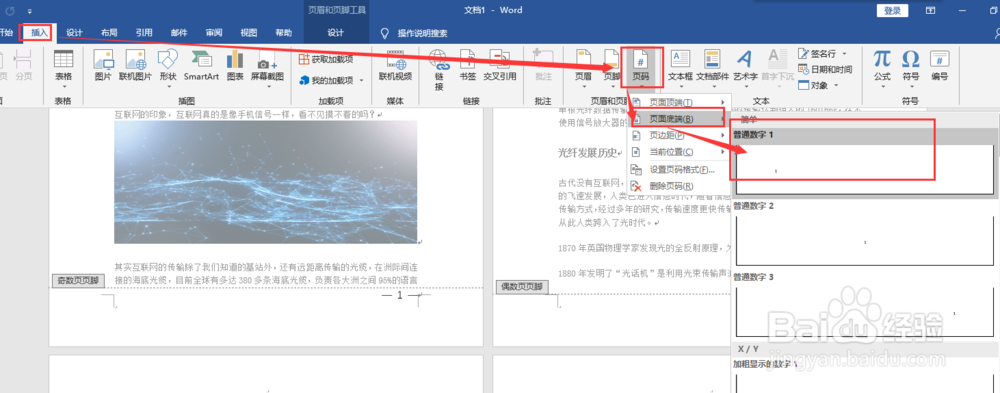Insert a 编号 number
Viewport: 1000px width, 393px height.
[939, 65]
